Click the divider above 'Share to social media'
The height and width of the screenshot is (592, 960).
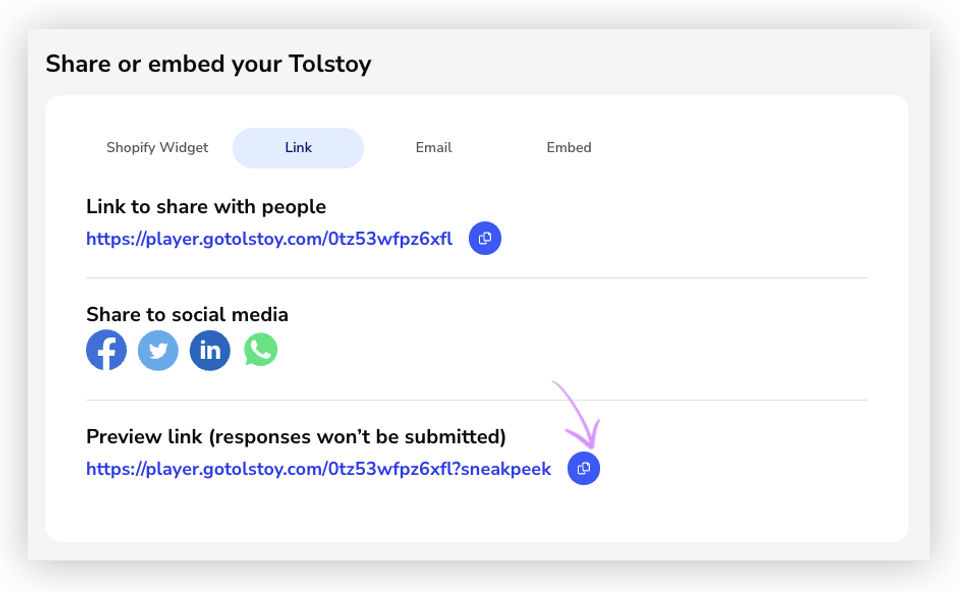point(477,278)
